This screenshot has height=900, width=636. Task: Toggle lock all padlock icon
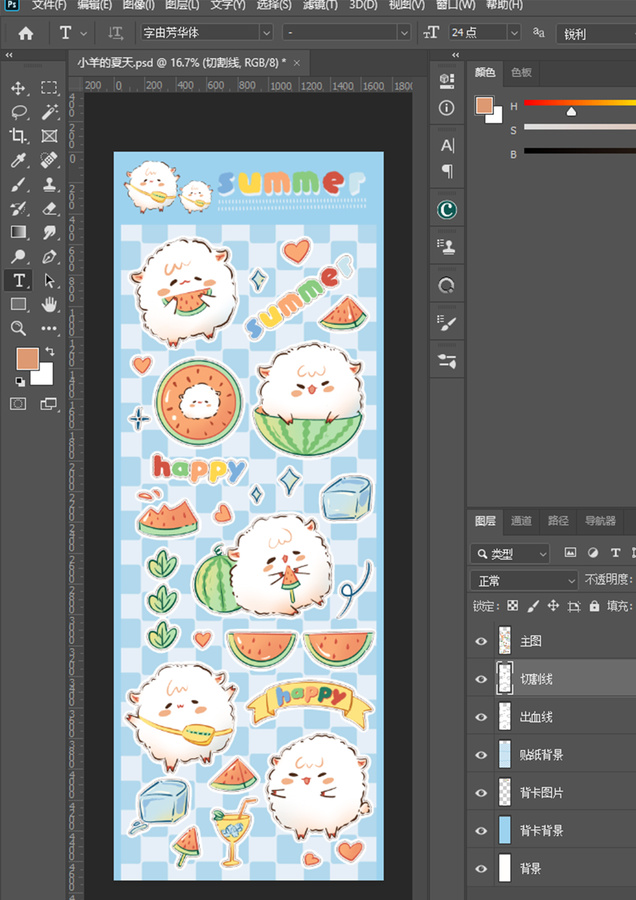click(594, 606)
